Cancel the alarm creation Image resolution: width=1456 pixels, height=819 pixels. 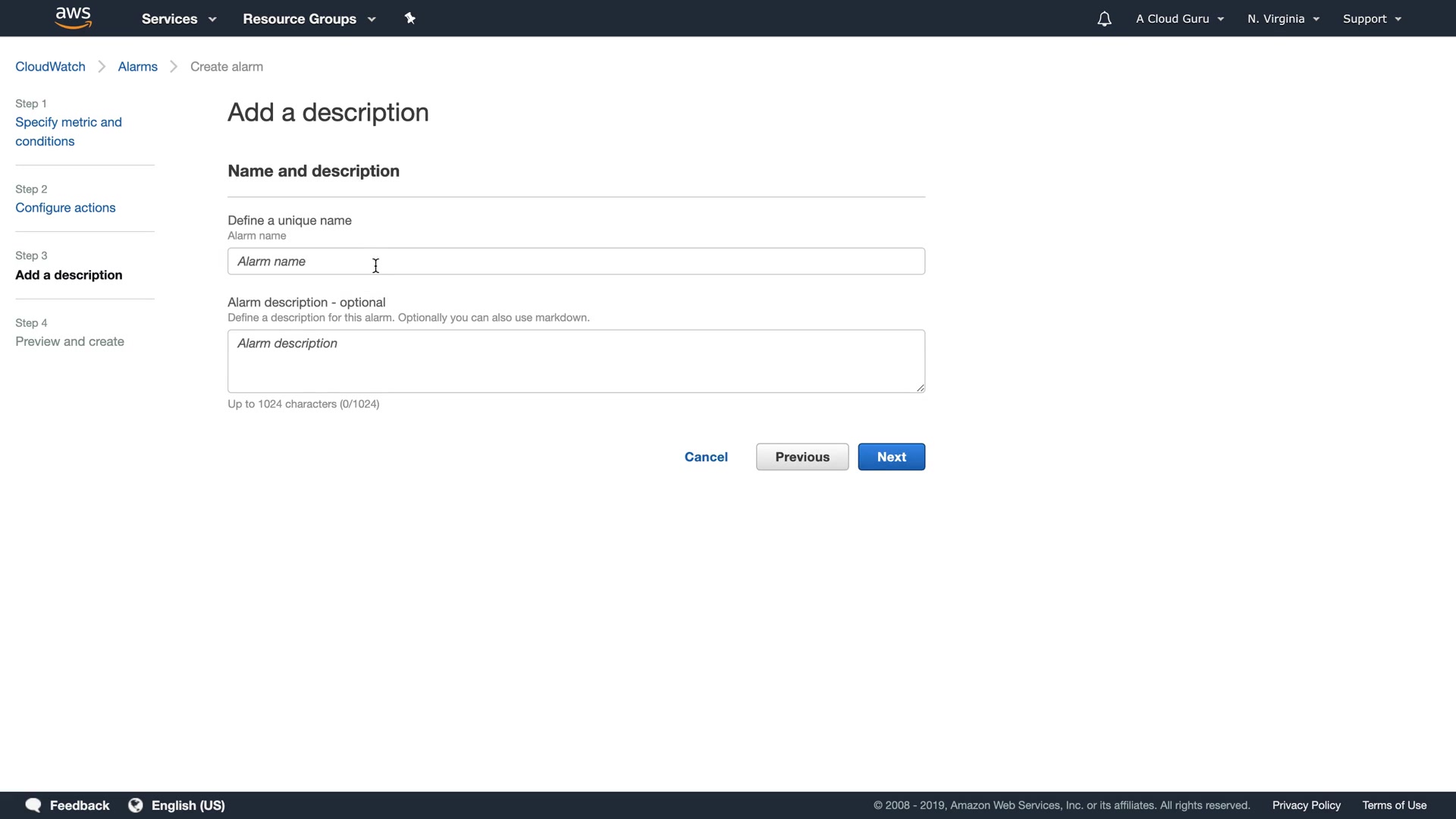pyautogui.click(x=706, y=457)
